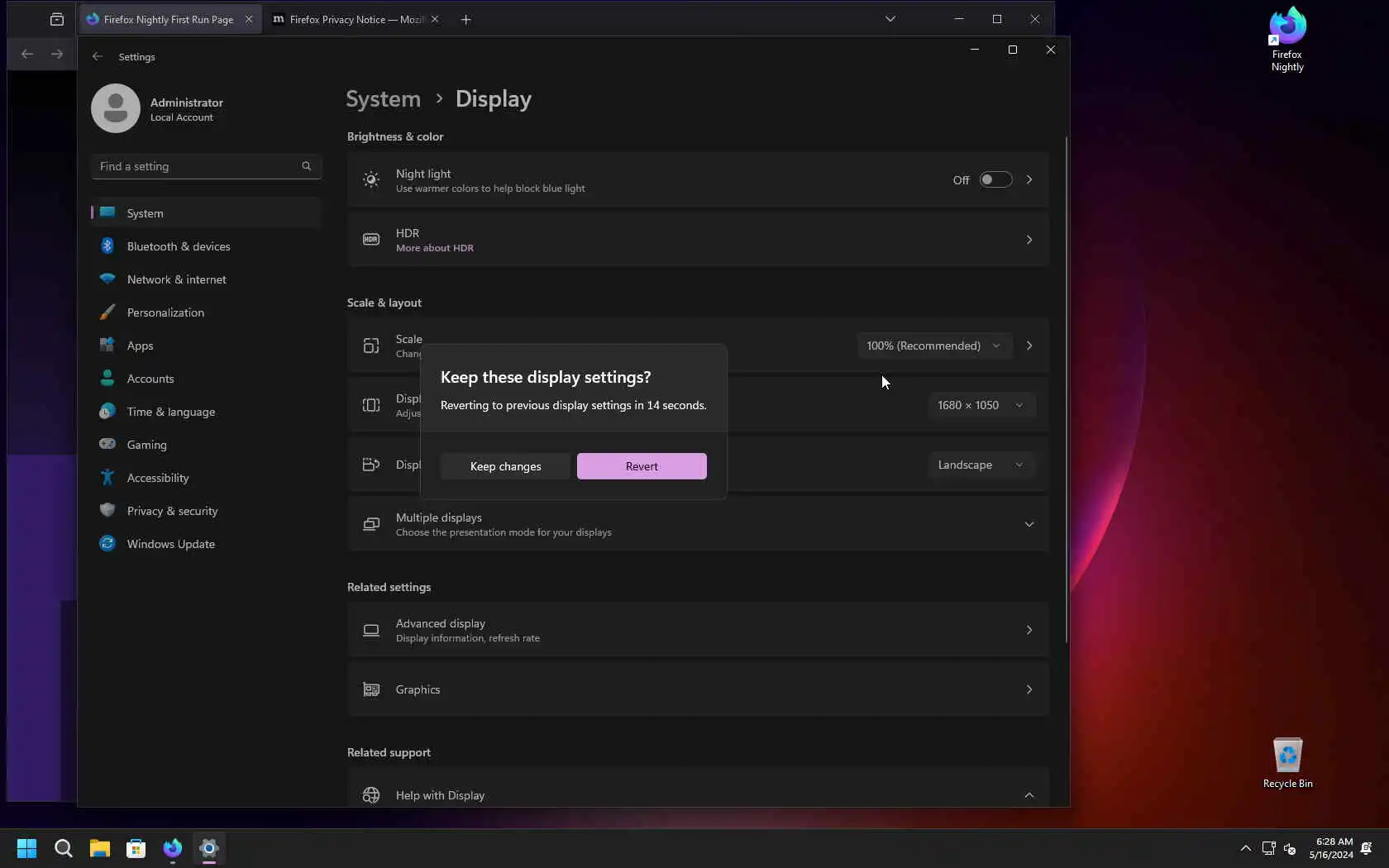Image resolution: width=1389 pixels, height=868 pixels.
Task: Click the Graphics icon
Action: [371, 689]
